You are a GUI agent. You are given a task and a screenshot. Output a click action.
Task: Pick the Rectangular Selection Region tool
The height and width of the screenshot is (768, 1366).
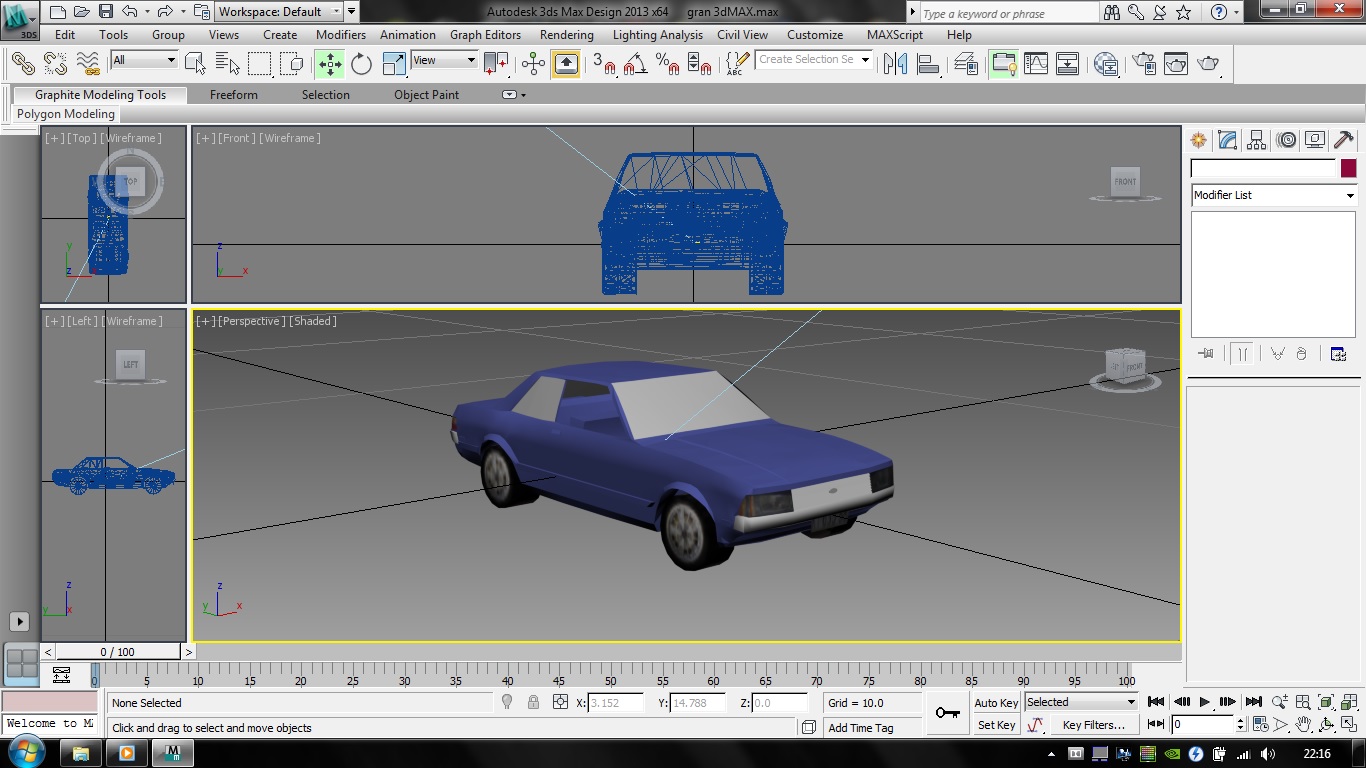pos(259,63)
